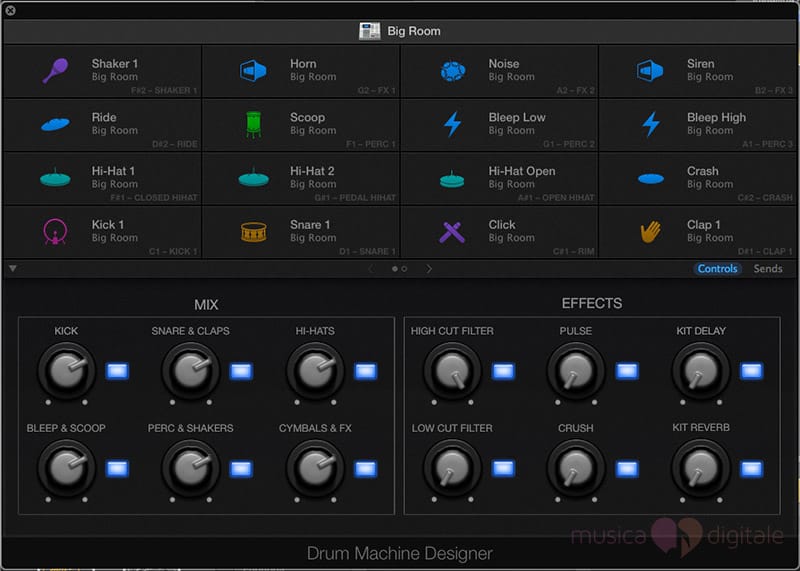Click the Bleep Low lightning icon
This screenshot has width=800, height=571.
pyautogui.click(x=453, y=124)
